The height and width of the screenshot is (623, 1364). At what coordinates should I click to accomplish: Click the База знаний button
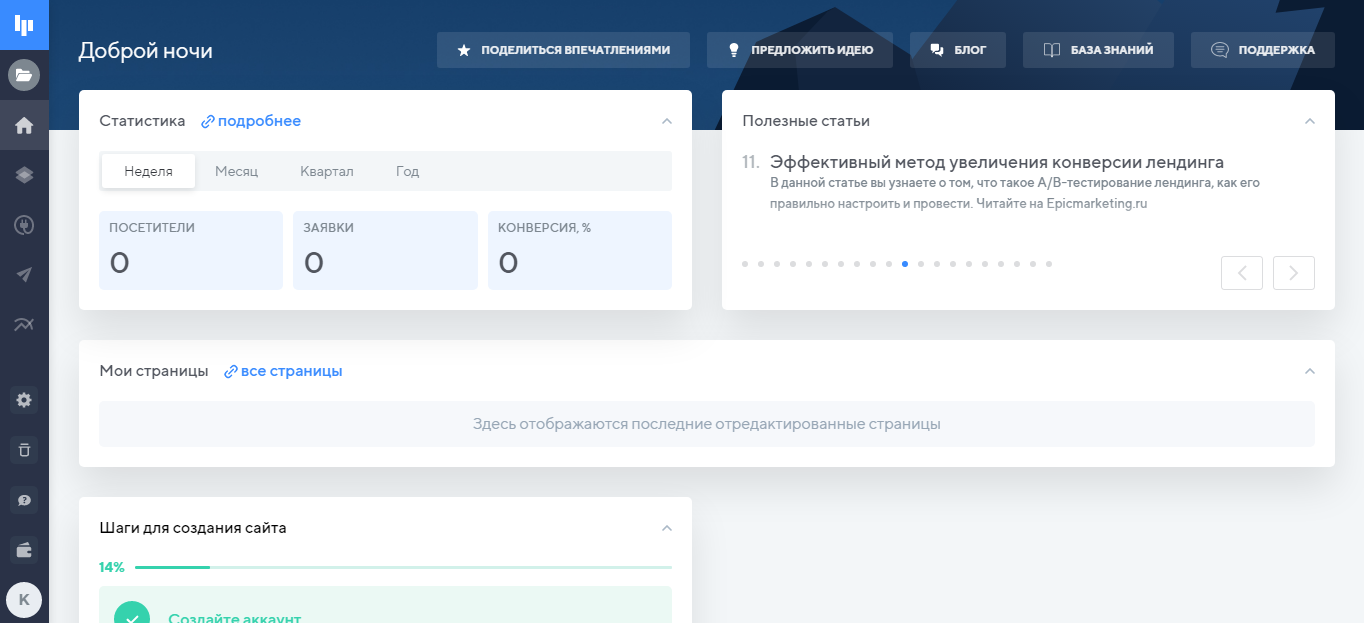pyautogui.click(x=1098, y=50)
